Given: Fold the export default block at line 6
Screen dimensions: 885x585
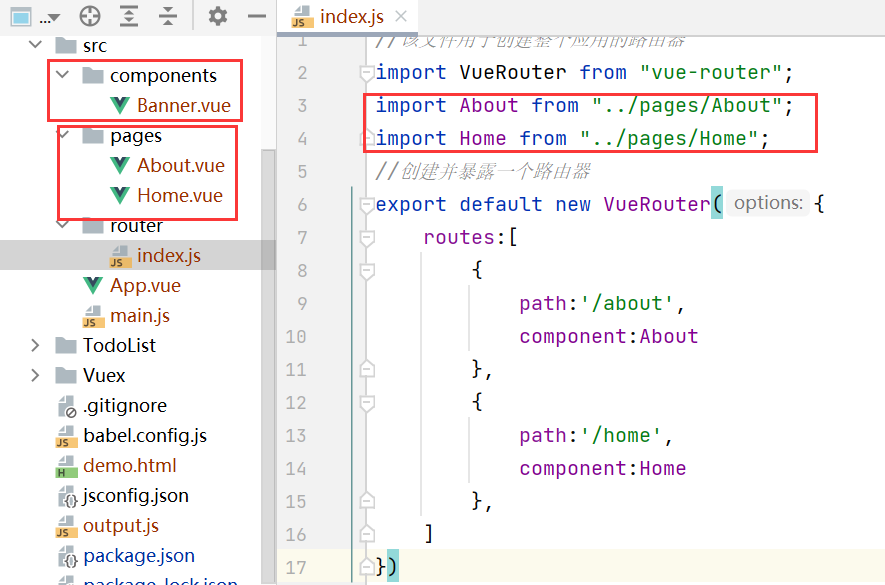Looking at the screenshot, I should pyautogui.click(x=367, y=204).
